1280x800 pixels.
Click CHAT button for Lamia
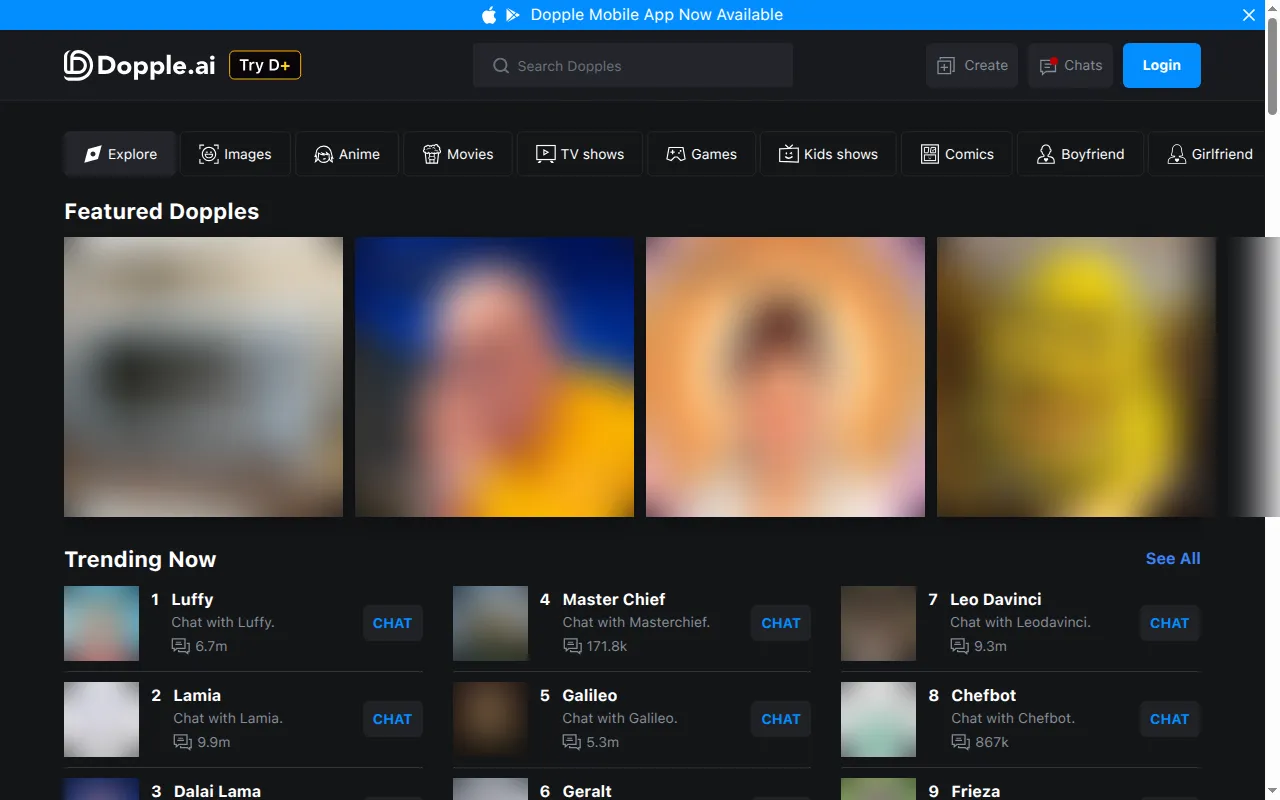[x=392, y=719]
